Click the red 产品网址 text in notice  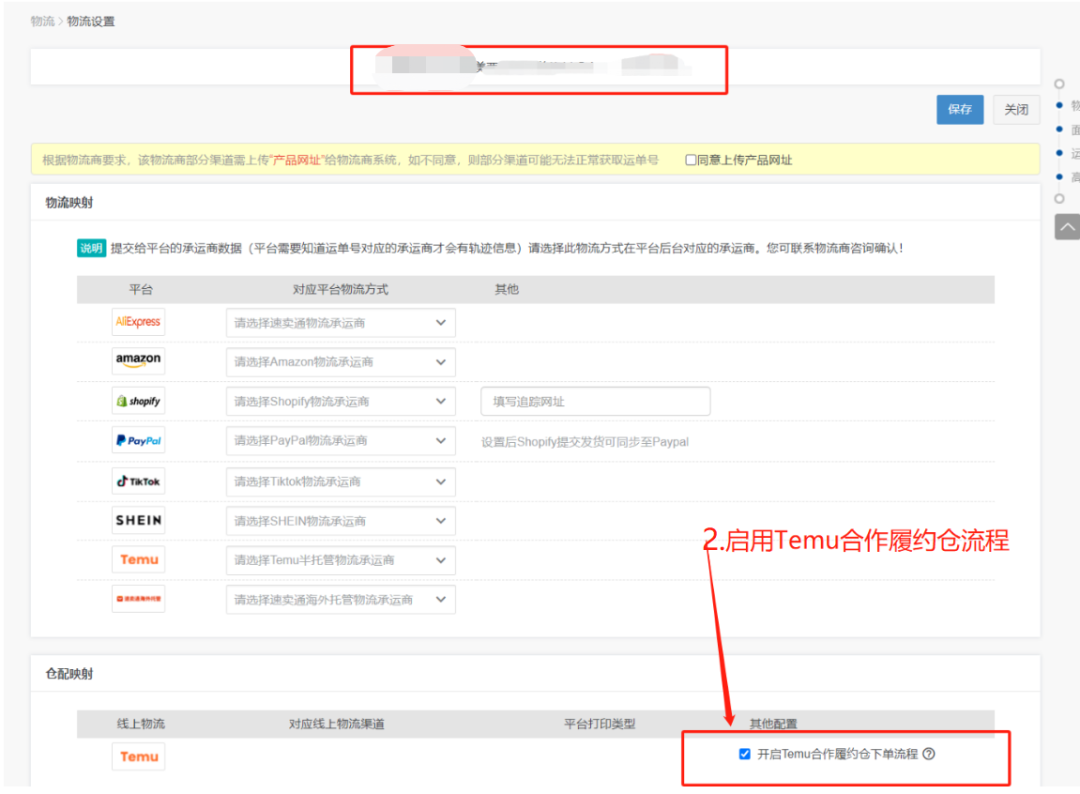click(x=297, y=160)
